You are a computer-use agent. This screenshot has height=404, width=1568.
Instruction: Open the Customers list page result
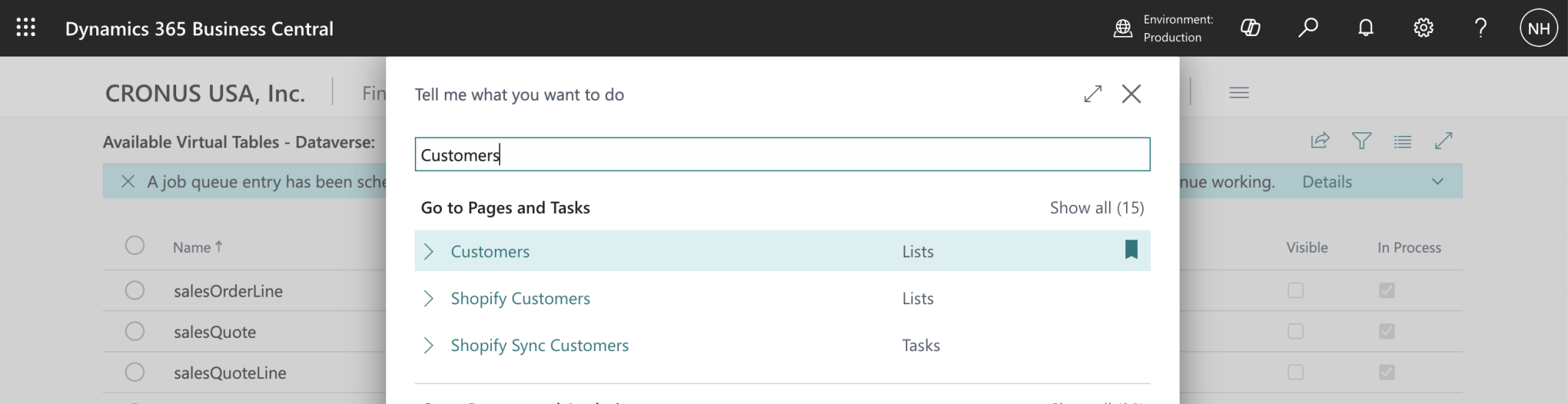pos(490,252)
